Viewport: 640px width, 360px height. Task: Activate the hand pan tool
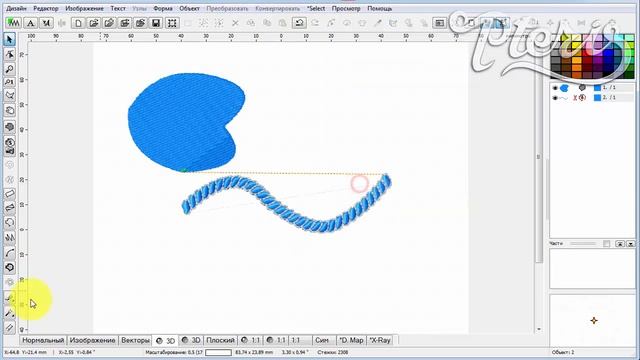tap(9, 110)
